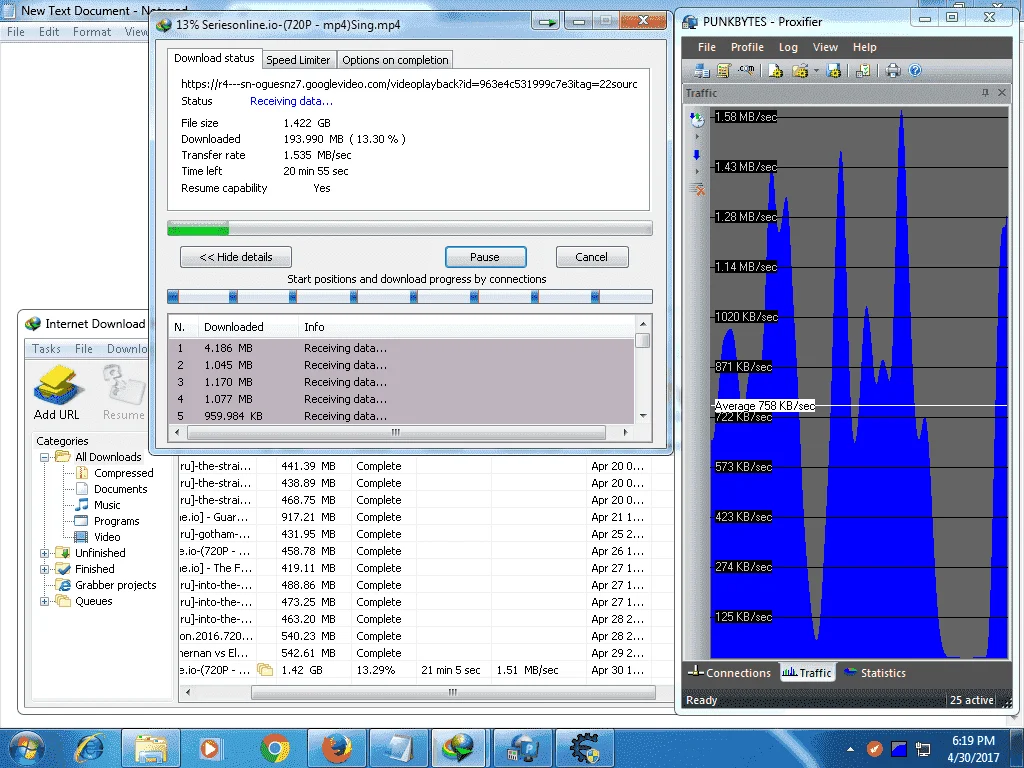
Task: Expand the Queues category node
Action: 44,601
